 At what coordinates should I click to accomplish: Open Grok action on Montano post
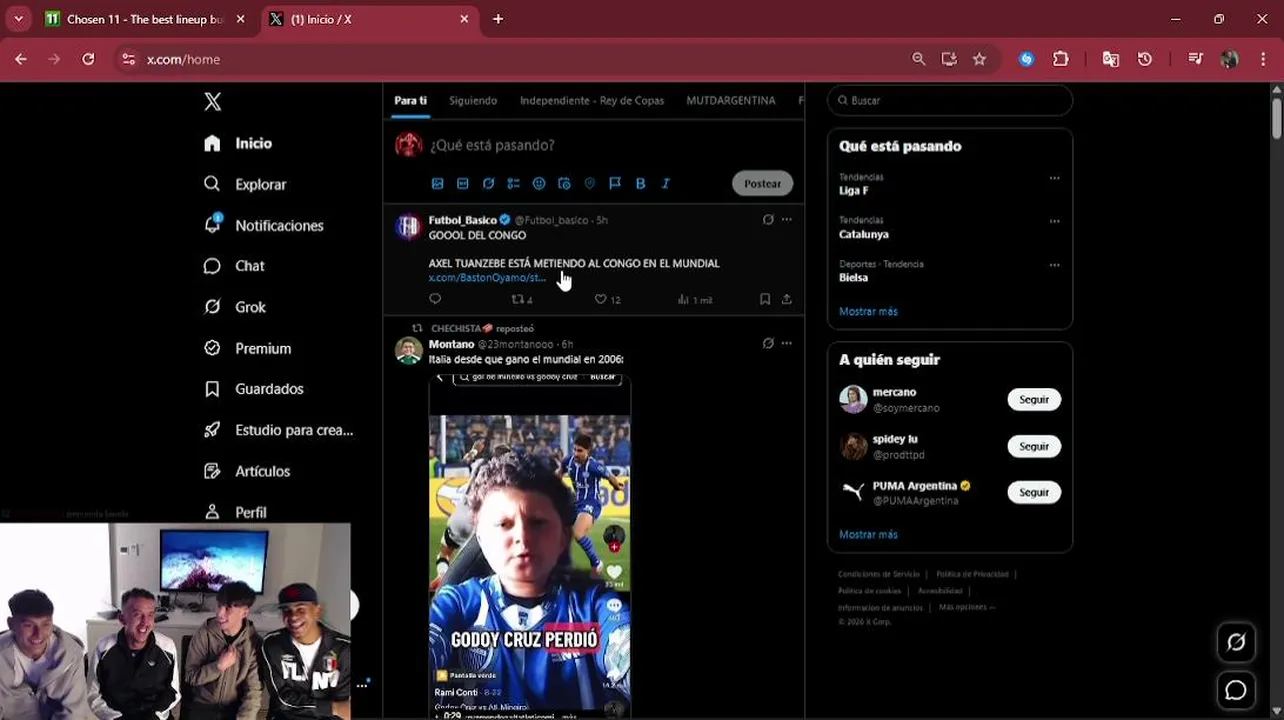(x=768, y=343)
